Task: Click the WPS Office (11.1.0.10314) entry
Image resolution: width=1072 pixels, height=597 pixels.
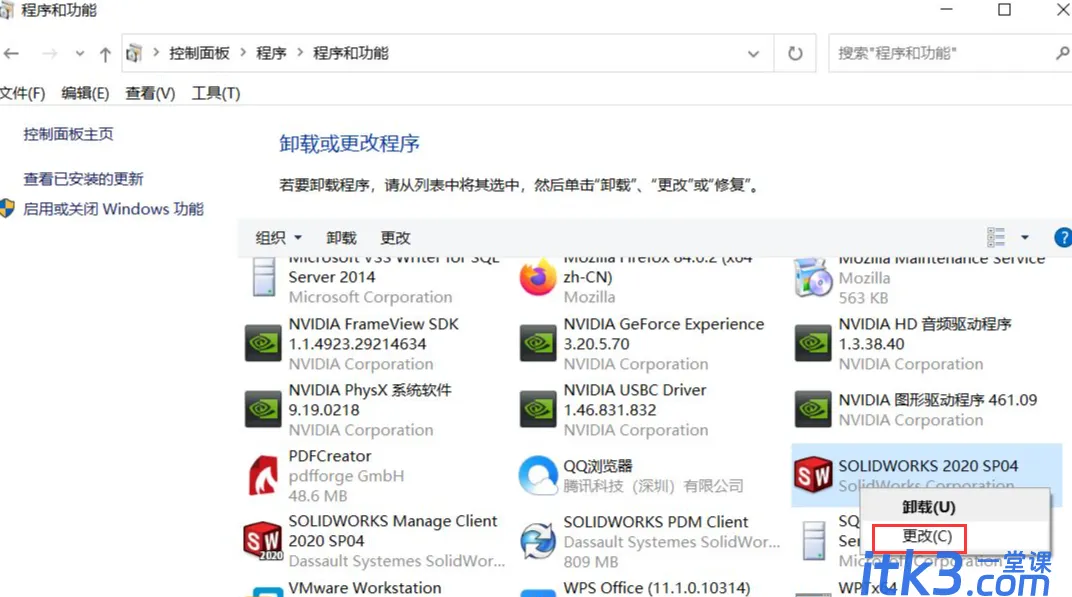Action: point(656,588)
